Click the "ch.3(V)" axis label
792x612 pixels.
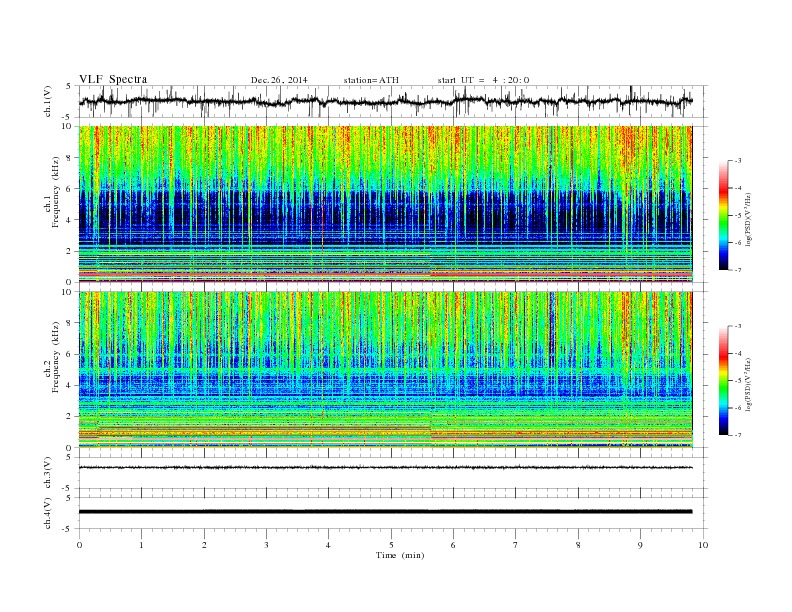48,473
